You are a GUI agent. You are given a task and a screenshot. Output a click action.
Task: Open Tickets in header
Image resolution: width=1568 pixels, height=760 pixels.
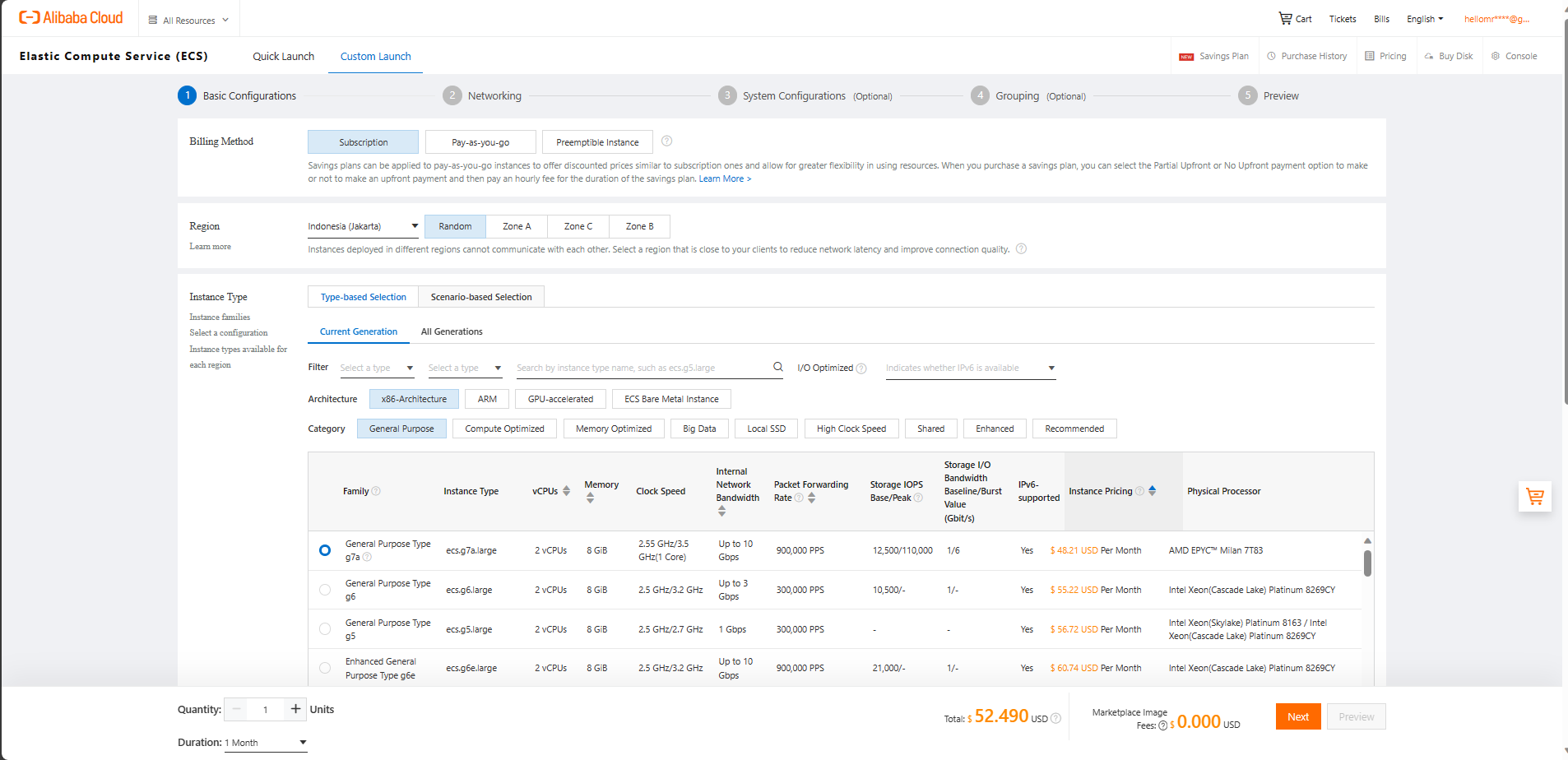point(1343,19)
